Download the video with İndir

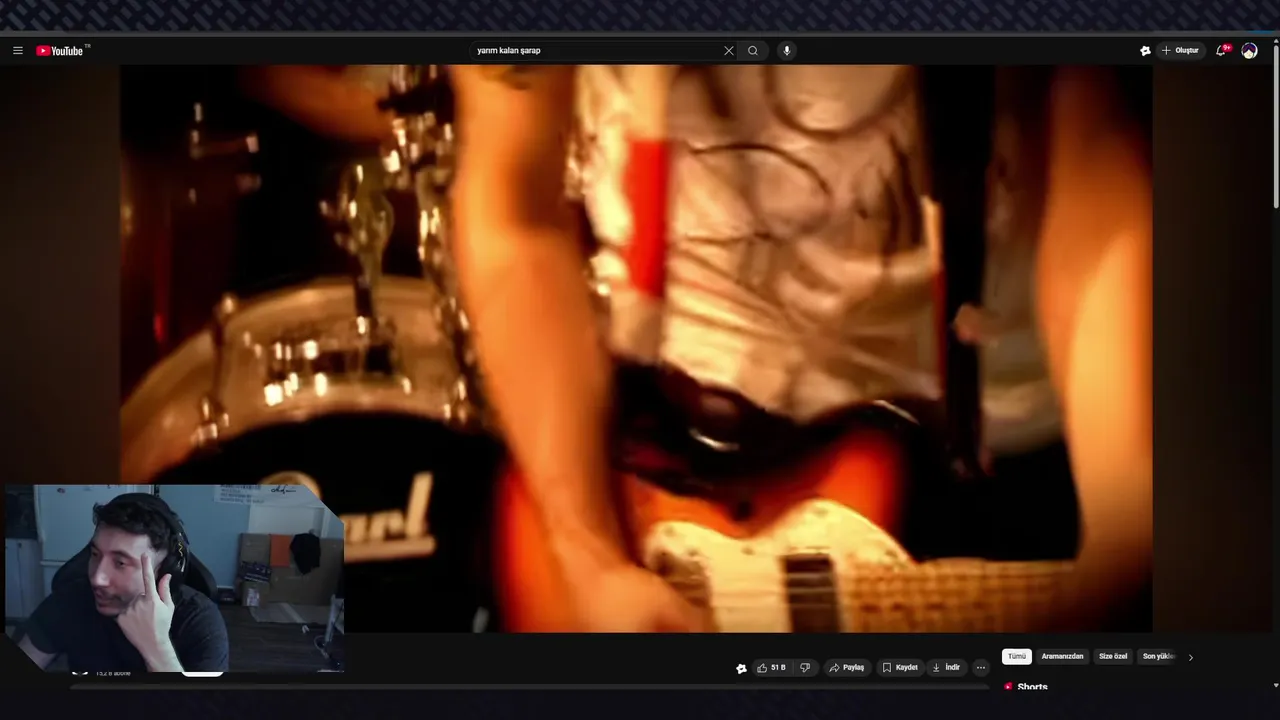[946, 667]
